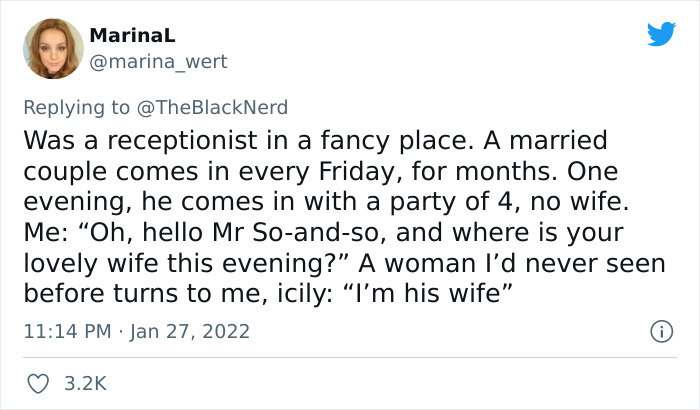
Task: Click the Twitter bird logo
Action: pos(661,35)
